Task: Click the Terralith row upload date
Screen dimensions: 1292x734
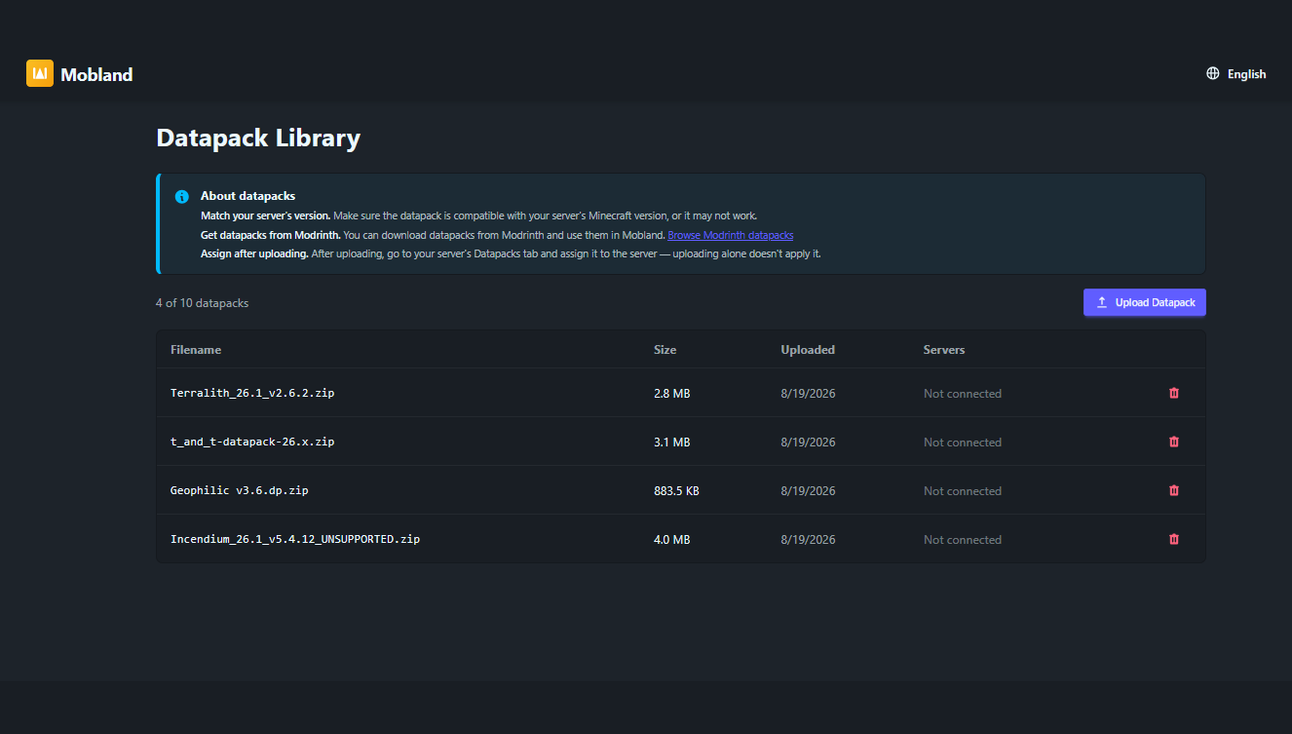Action: (x=808, y=394)
